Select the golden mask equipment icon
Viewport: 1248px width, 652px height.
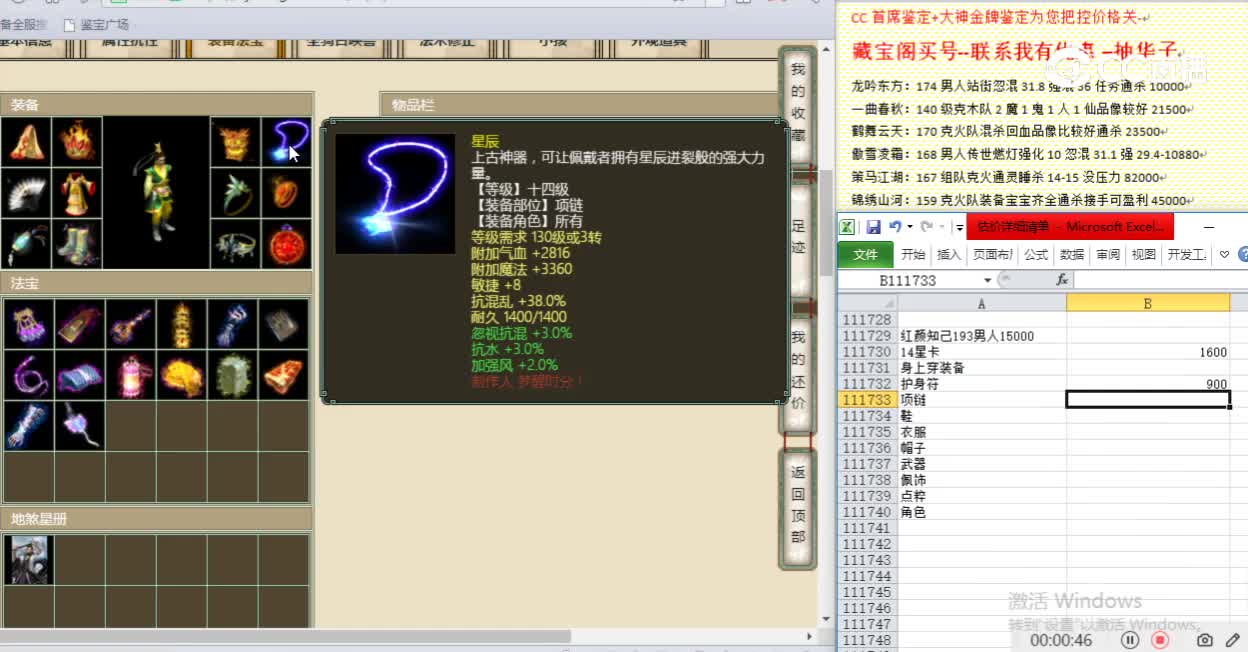[x=235, y=142]
